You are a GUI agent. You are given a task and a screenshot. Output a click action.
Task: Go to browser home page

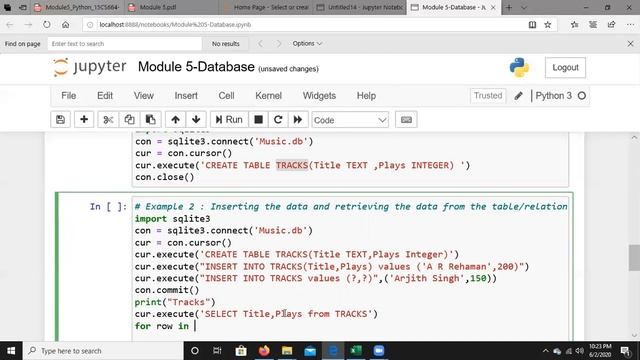click(65, 25)
